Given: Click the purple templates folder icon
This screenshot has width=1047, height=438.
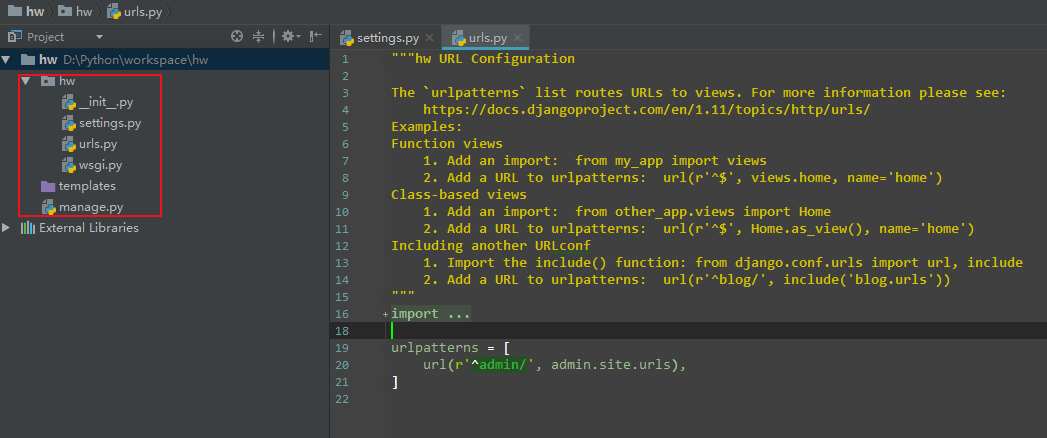Looking at the screenshot, I should tap(47, 186).
